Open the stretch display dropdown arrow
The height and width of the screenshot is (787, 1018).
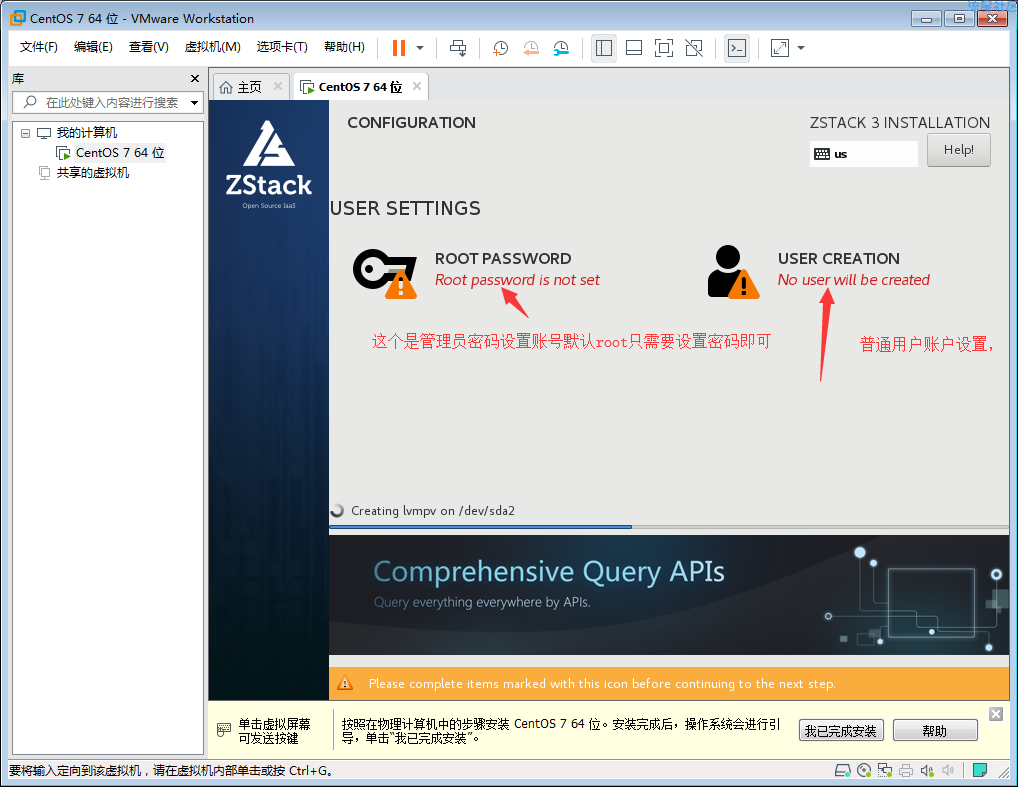tap(801, 48)
